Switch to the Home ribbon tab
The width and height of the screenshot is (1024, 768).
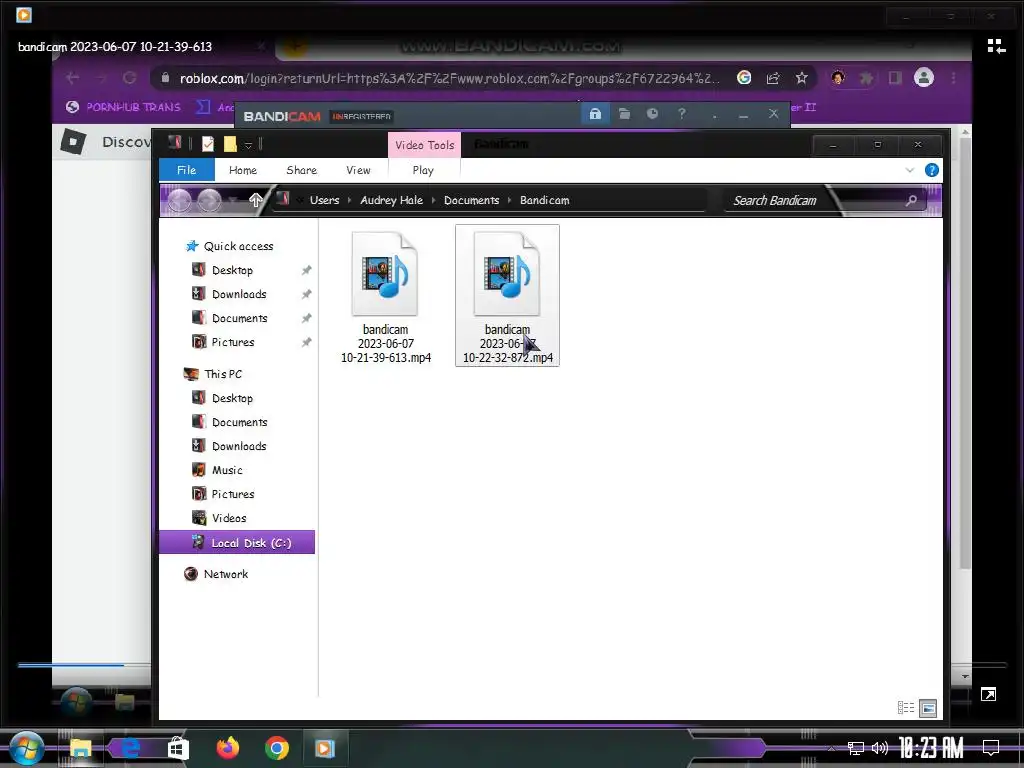coord(243,170)
